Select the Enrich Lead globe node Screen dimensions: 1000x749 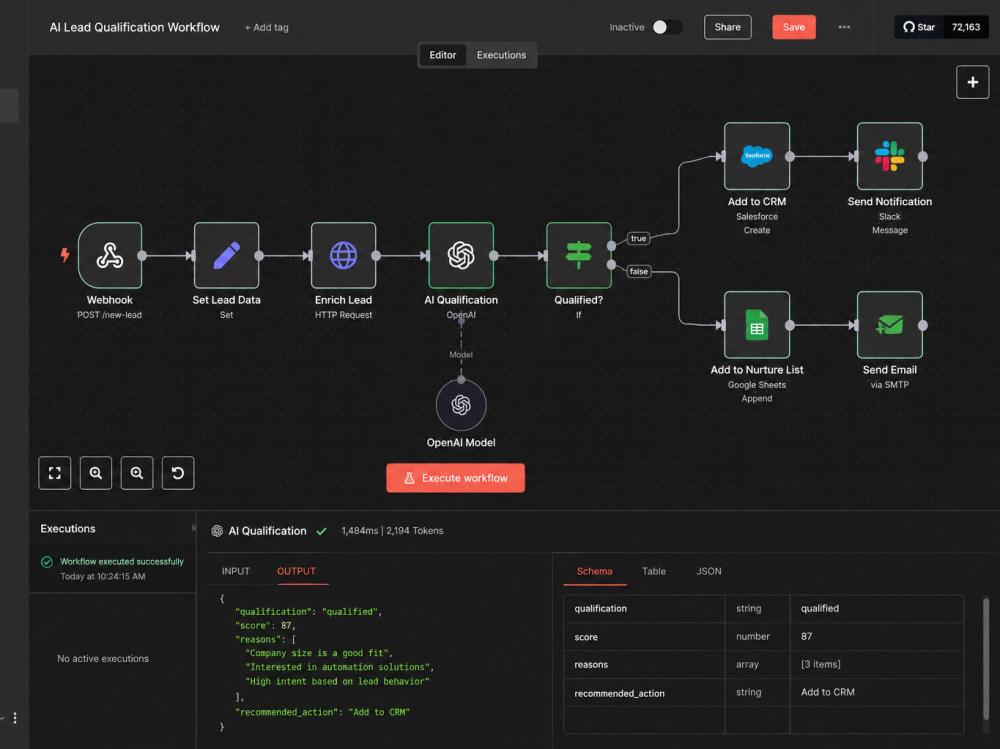343,255
